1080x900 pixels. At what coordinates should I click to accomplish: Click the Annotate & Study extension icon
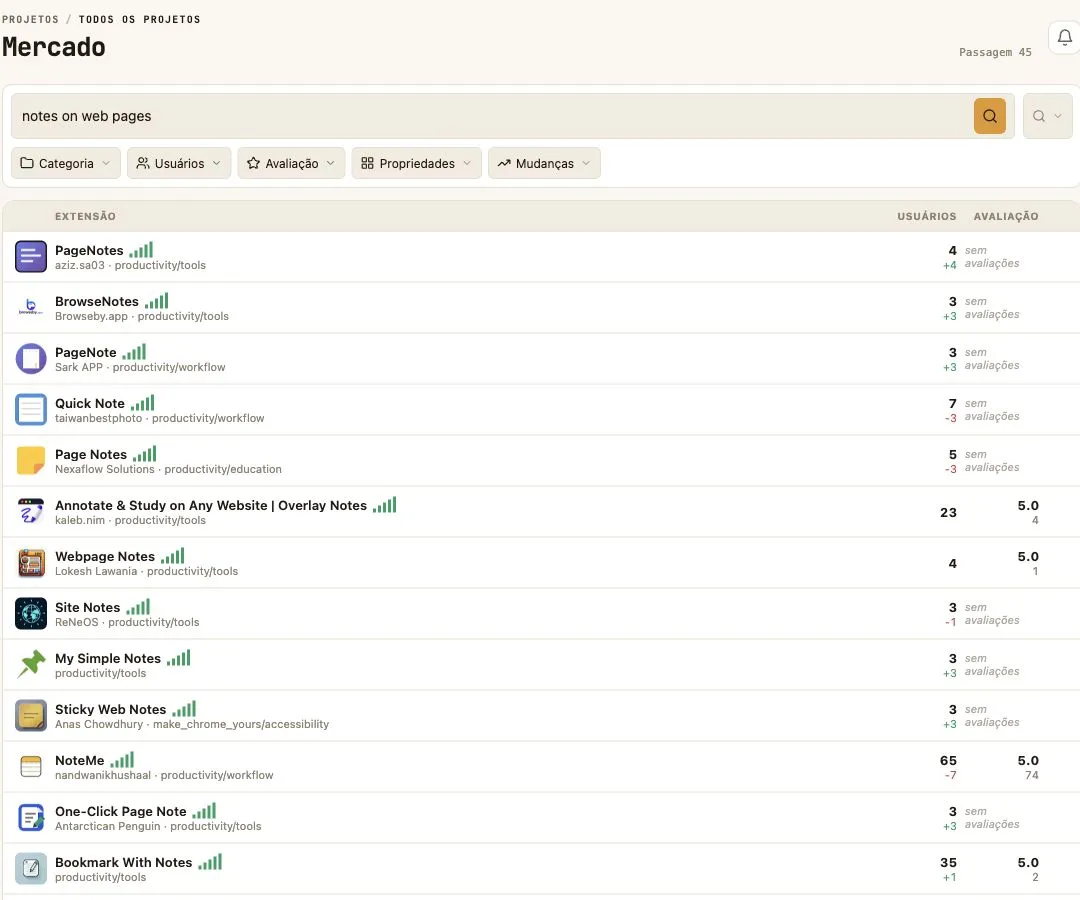31,512
